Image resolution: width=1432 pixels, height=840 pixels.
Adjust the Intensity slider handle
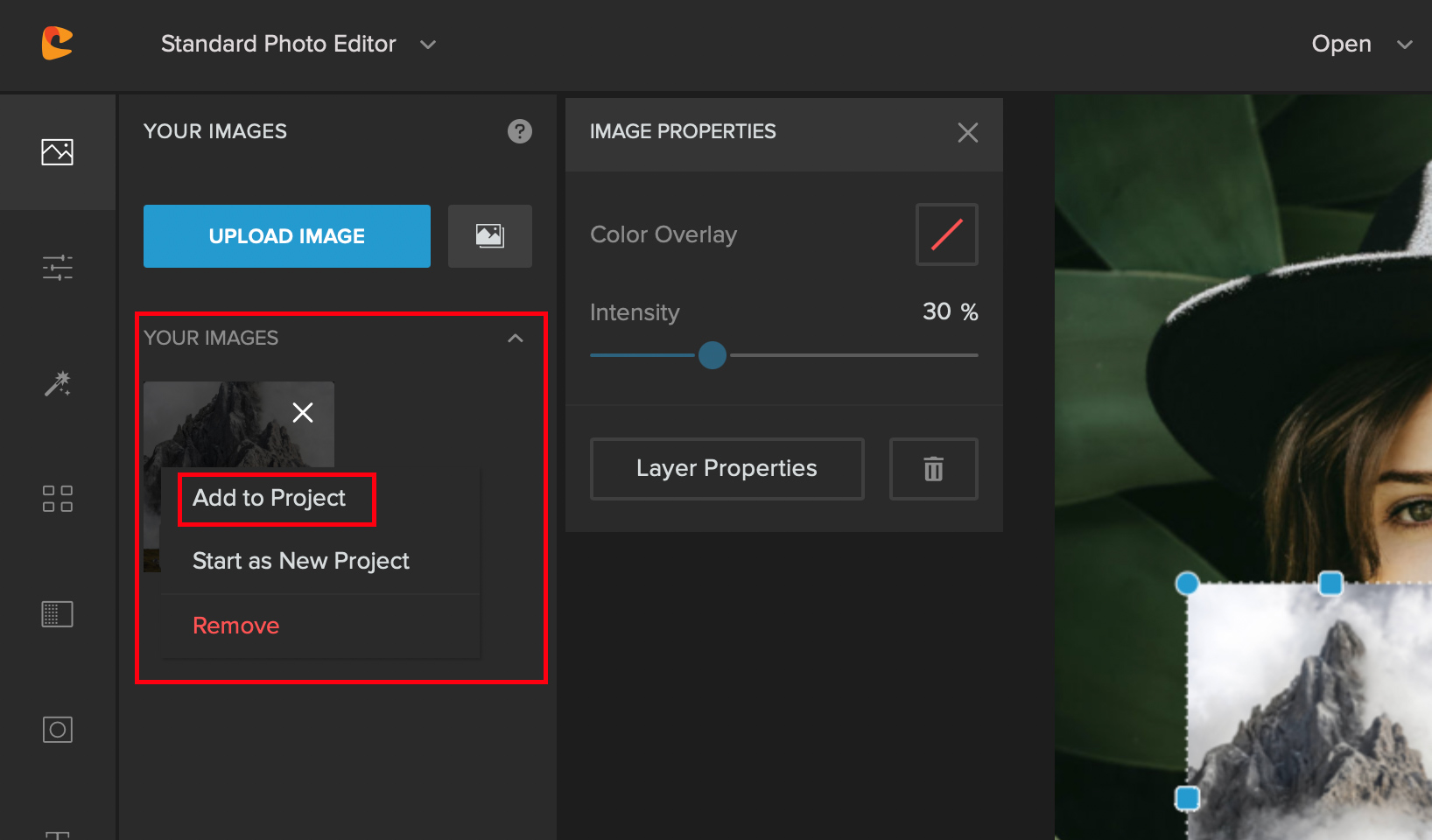(712, 355)
